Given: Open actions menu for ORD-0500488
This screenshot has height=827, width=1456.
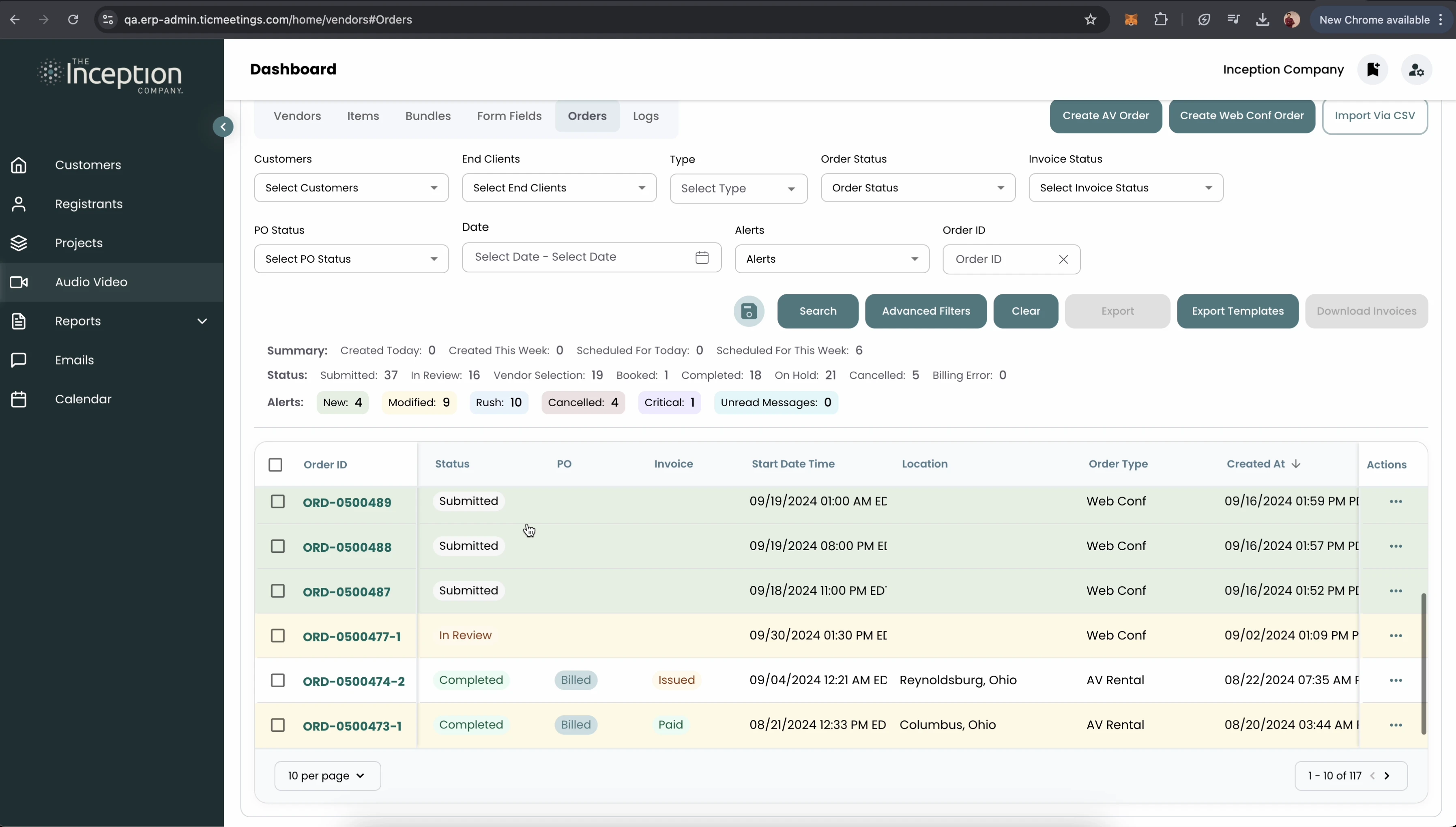Looking at the screenshot, I should 1396,546.
